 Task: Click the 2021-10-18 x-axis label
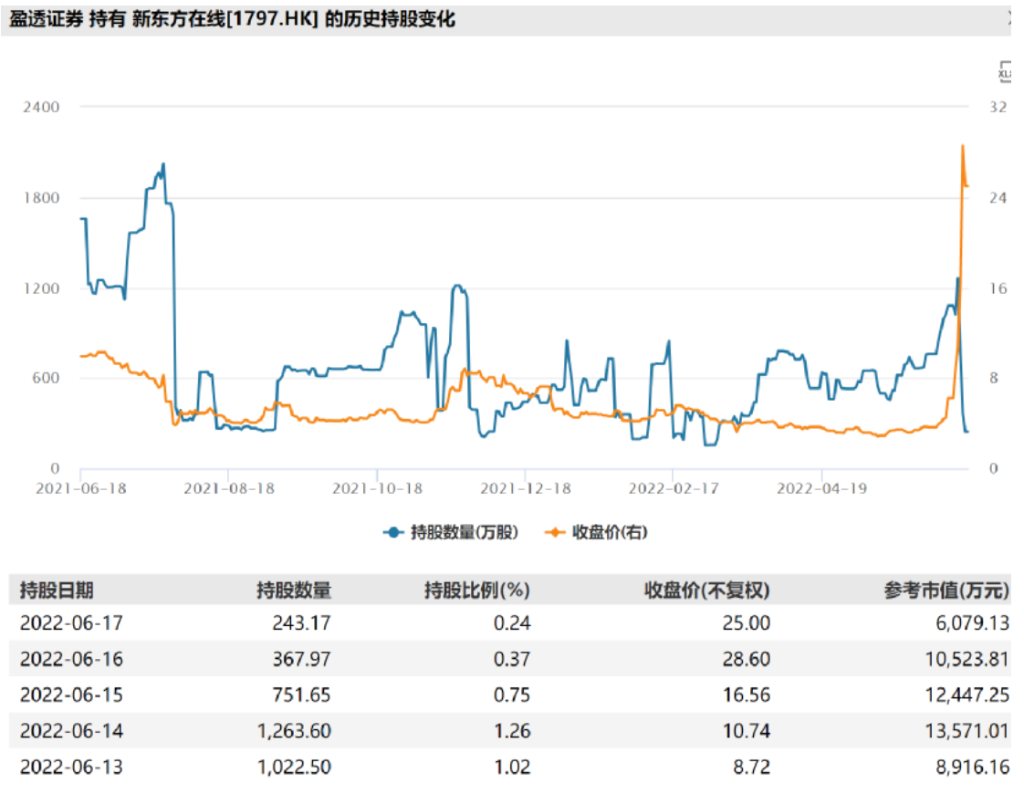click(x=377, y=489)
